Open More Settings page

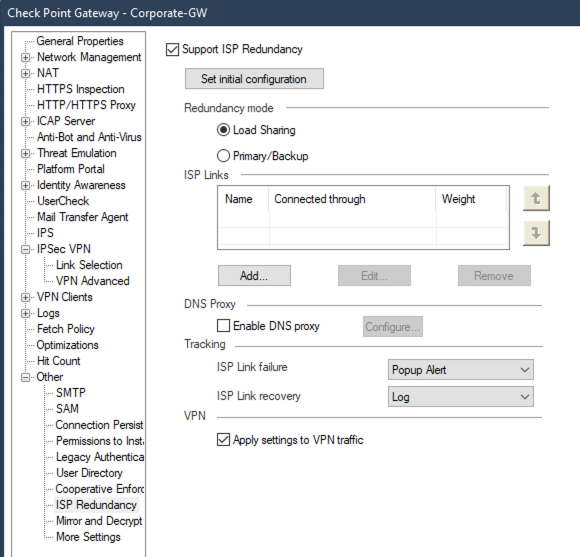click(x=88, y=537)
